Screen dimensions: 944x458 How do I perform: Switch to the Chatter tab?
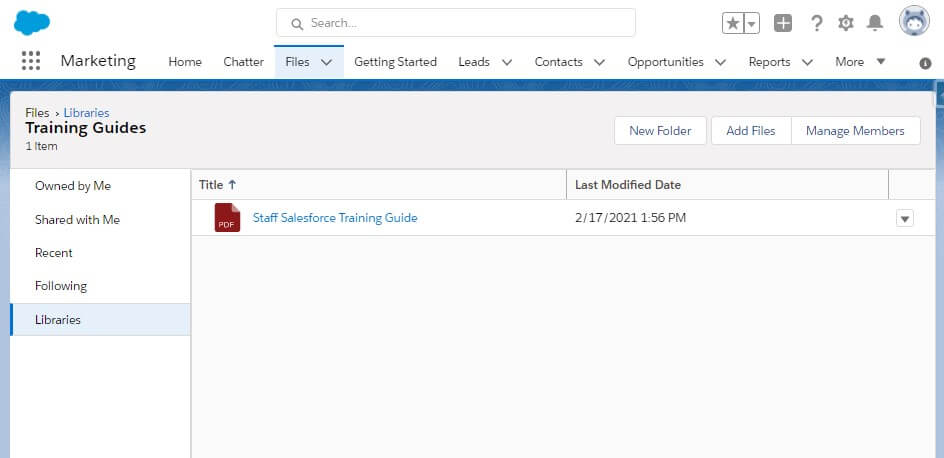pos(243,61)
